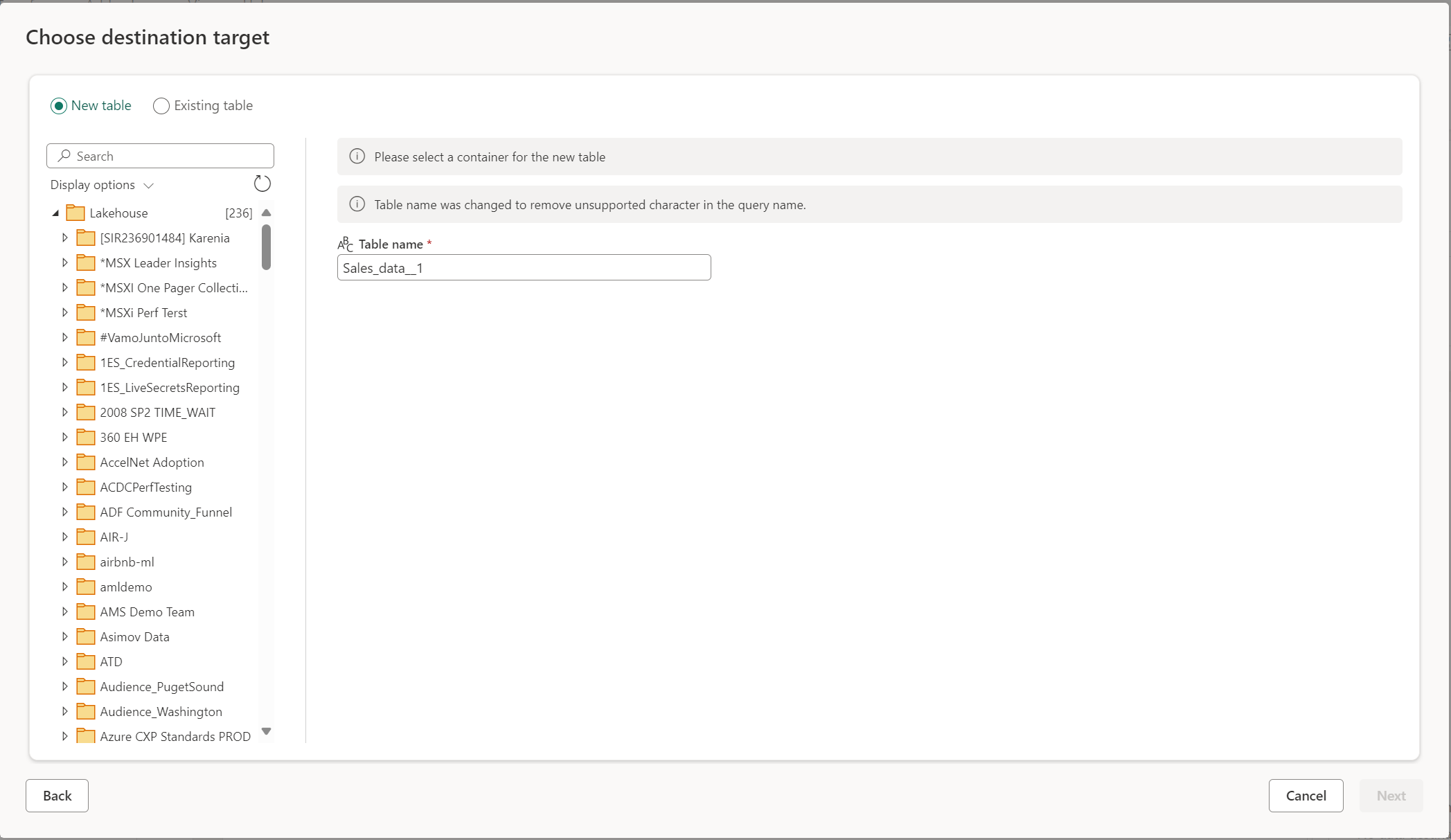Select the Existing table radio button
The image size is (1451, 840).
point(160,106)
